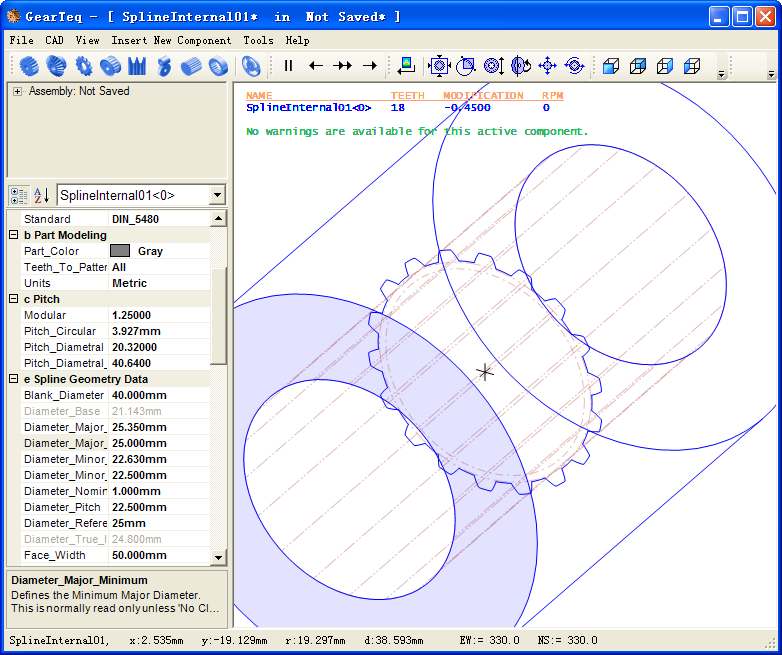Click SplineInternal01<0> name in the viewport table
The width and height of the screenshot is (782, 655).
point(308,108)
